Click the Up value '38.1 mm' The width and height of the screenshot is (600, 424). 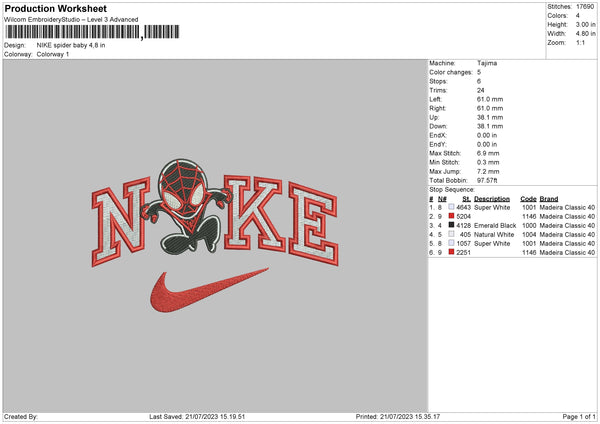coord(490,117)
